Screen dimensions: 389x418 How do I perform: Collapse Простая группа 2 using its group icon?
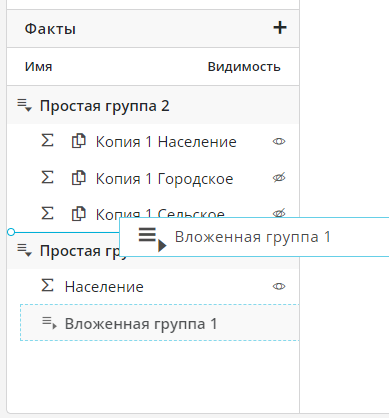(24, 105)
